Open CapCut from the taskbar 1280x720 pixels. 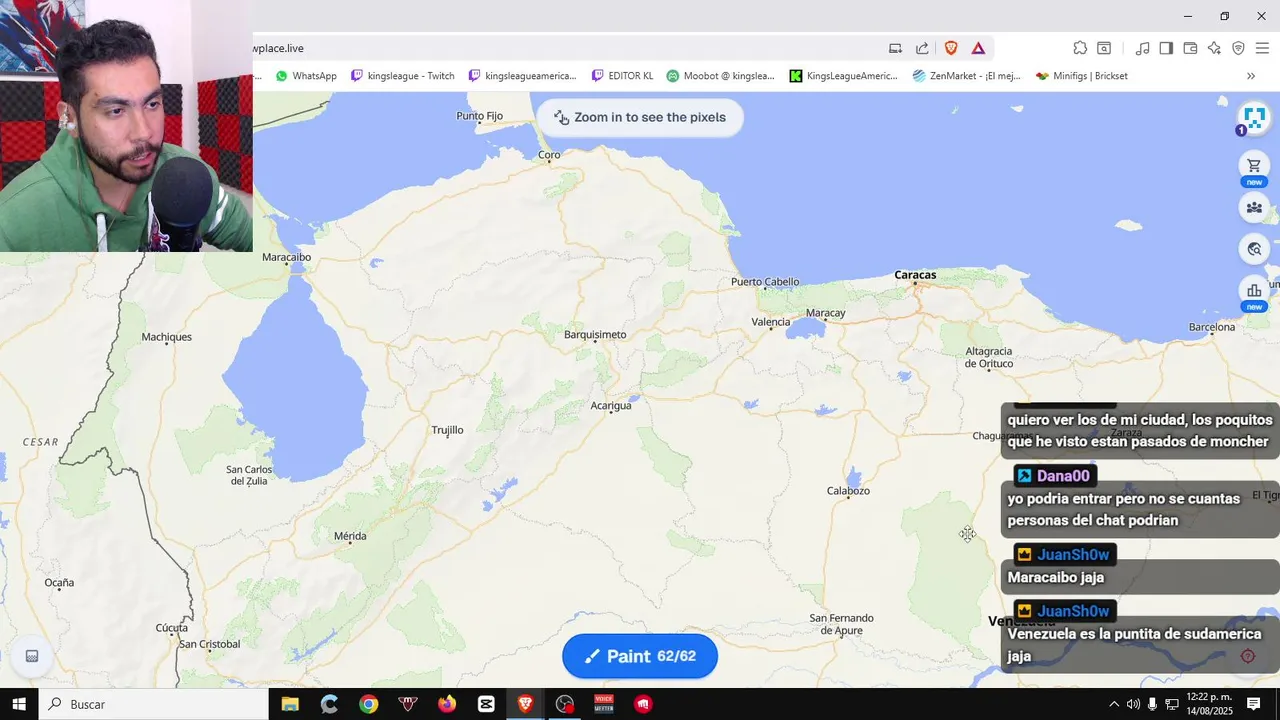pyautogui.click(x=486, y=704)
